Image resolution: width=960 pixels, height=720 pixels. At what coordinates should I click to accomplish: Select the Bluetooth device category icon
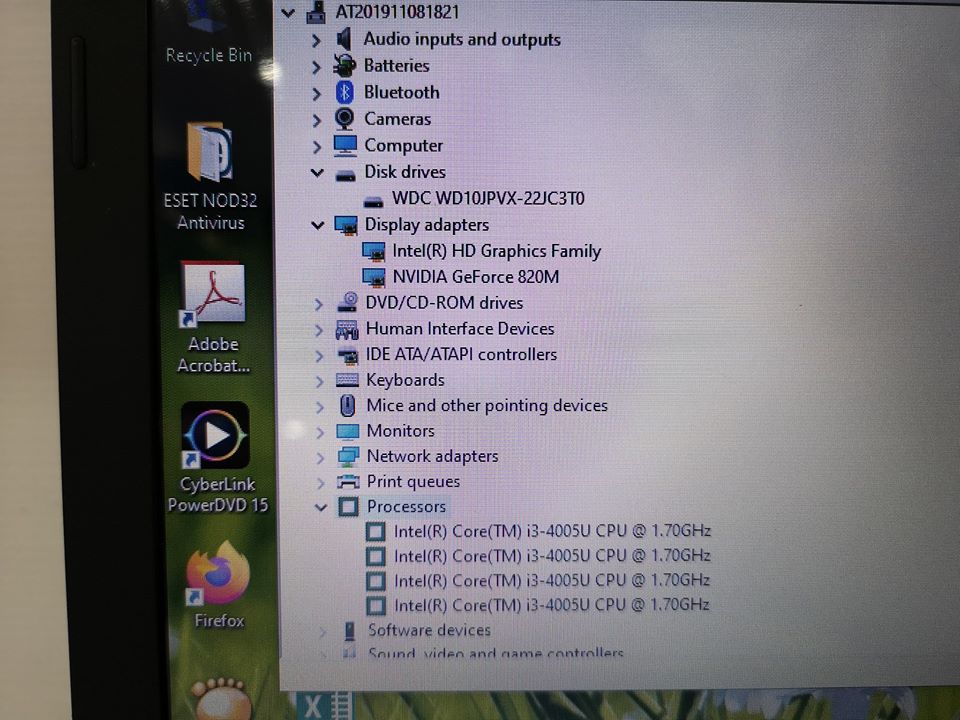coord(344,92)
